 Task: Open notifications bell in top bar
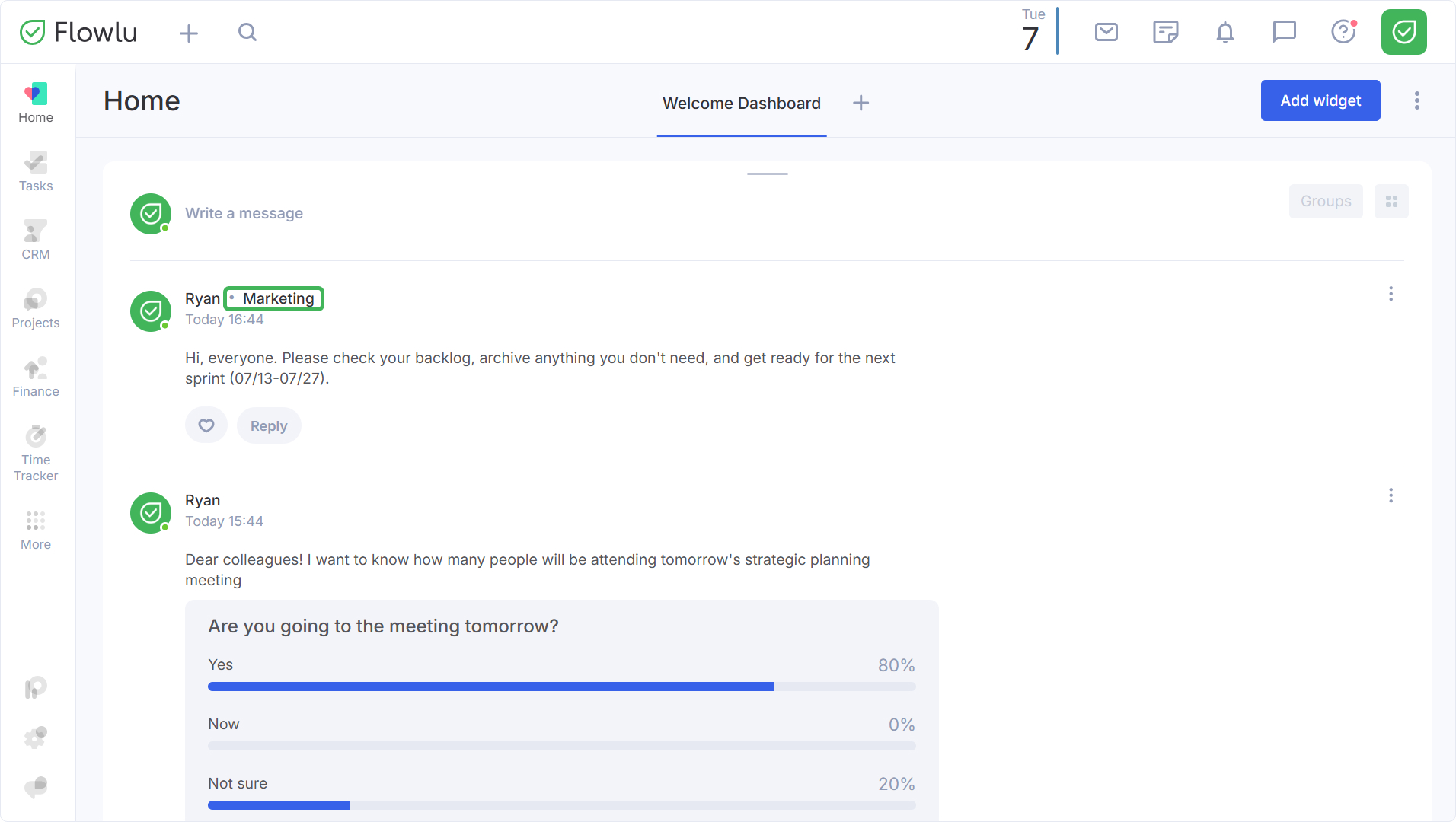coord(1225,32)
